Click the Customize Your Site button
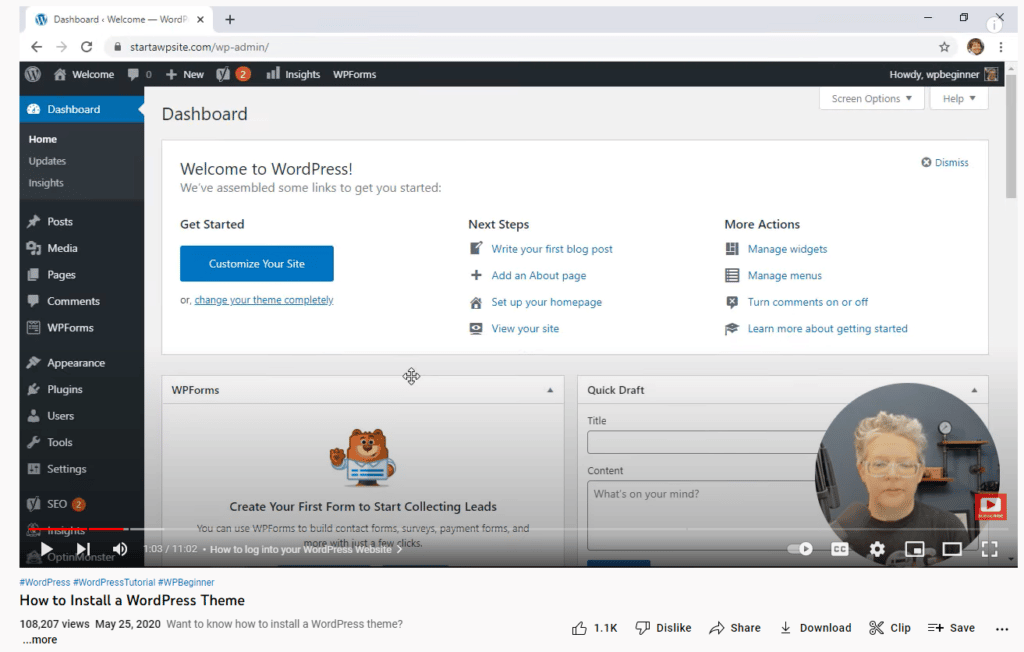 (x=257, y=264)
